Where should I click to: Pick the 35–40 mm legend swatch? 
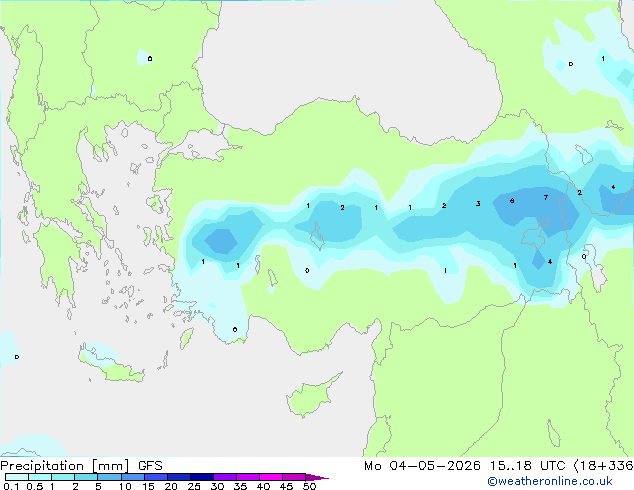click(247, 477)
